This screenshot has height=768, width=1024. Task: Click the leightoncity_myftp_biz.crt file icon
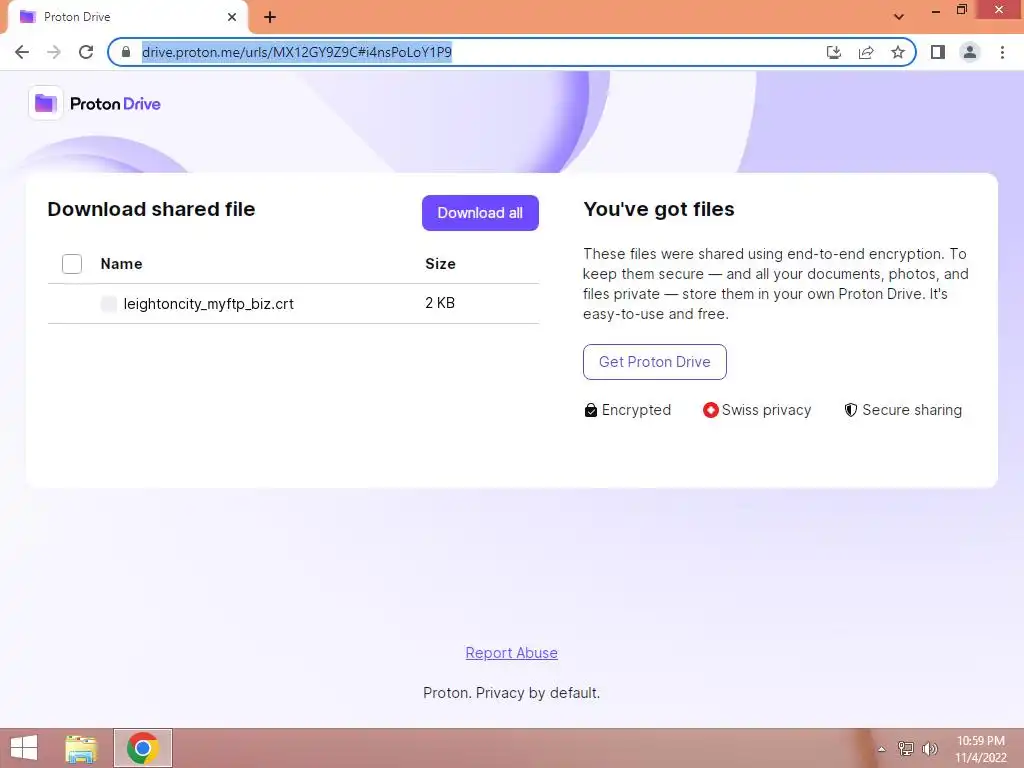pyautogui.click(x=109, y=304)
